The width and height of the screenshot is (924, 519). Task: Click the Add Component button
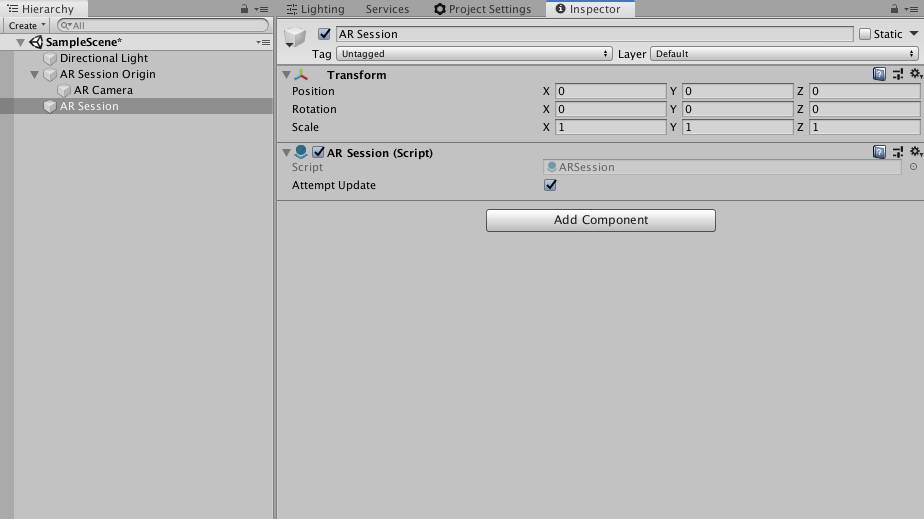pos(600,220)
